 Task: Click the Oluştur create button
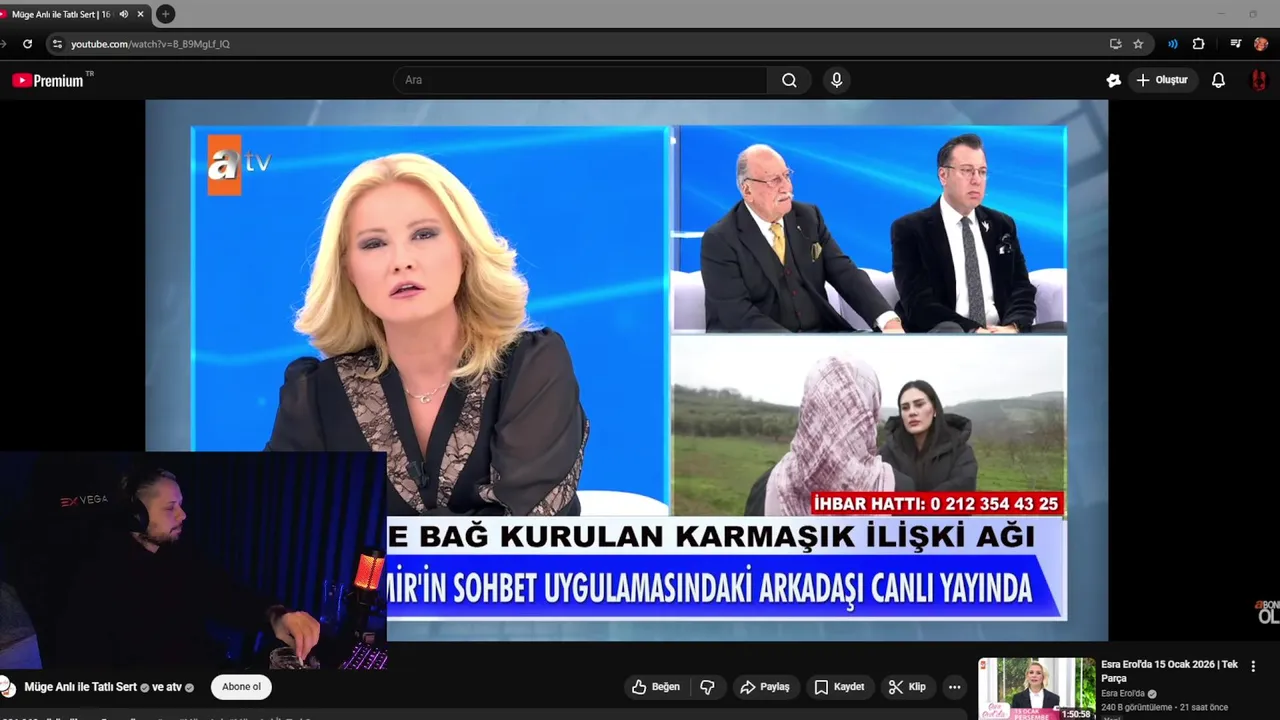tap(1163, 80)
